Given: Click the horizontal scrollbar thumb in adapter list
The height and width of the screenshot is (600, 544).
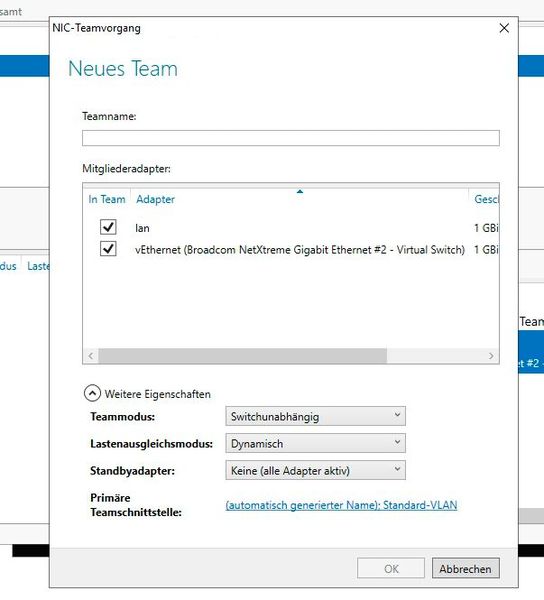Looking at the screenshot, I should click(243, 356).
